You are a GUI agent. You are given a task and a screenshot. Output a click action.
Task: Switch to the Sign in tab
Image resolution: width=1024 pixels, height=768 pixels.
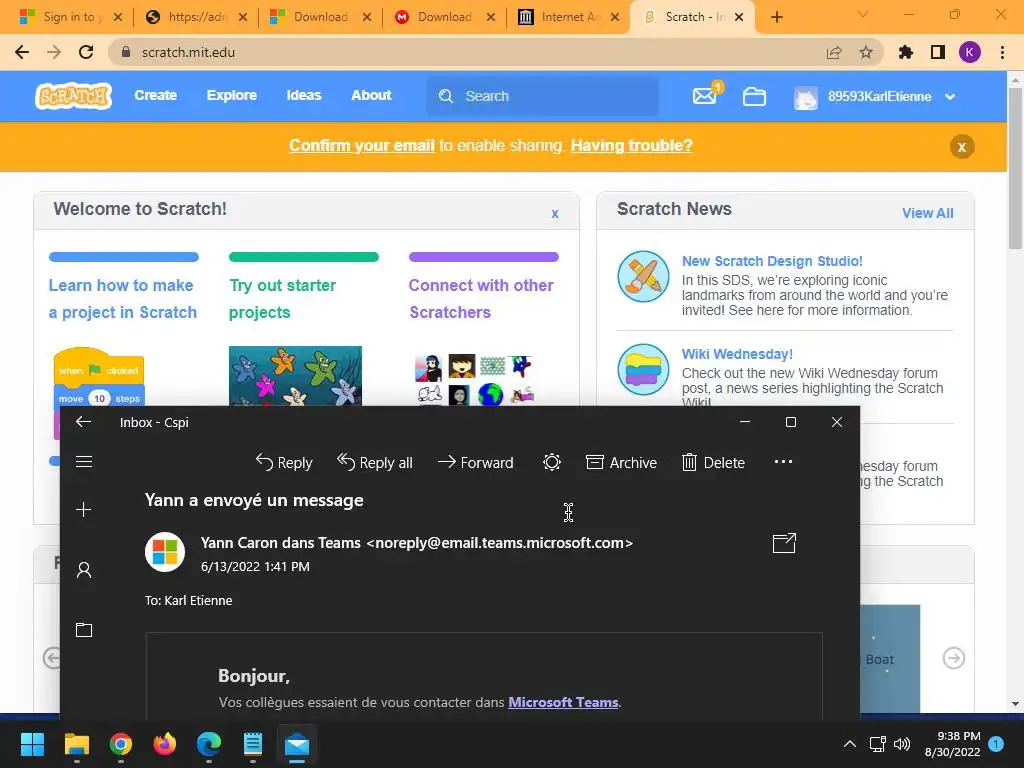tap(69, 17)
